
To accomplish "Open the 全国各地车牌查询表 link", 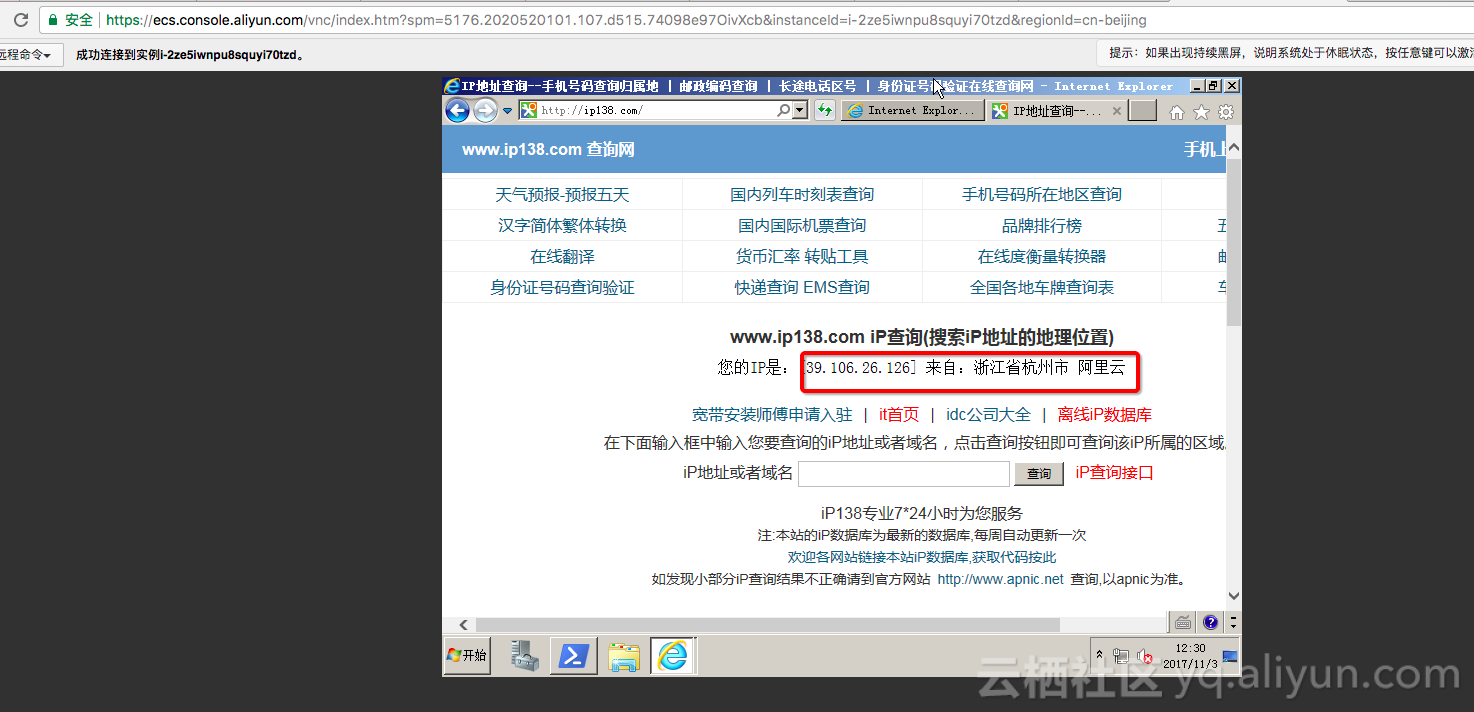I will point(1042,287).
